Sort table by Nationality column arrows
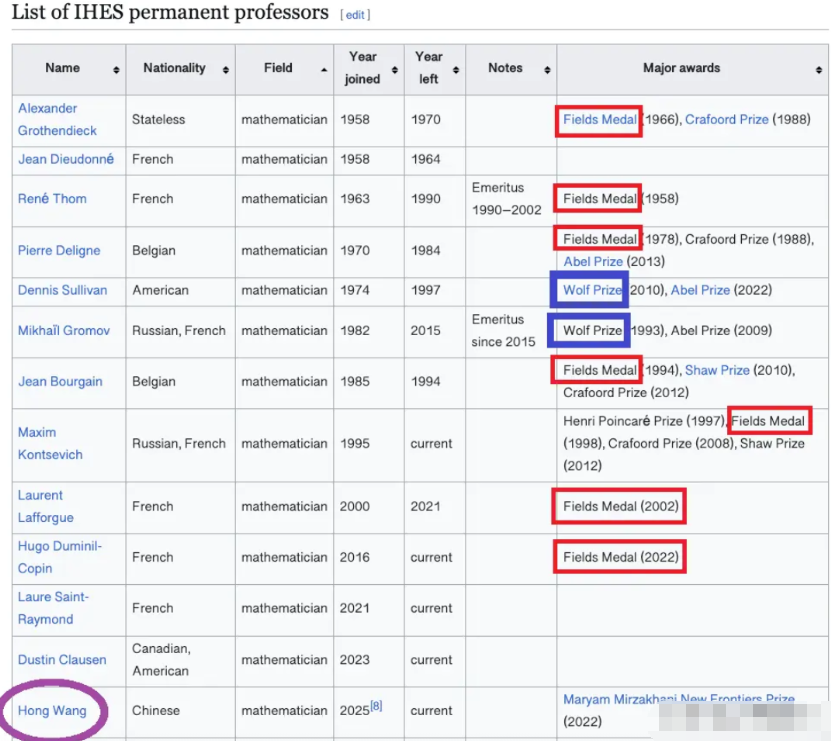Image resolution: width=831 pixels, height=741 pixels. [x=226, y=70]
